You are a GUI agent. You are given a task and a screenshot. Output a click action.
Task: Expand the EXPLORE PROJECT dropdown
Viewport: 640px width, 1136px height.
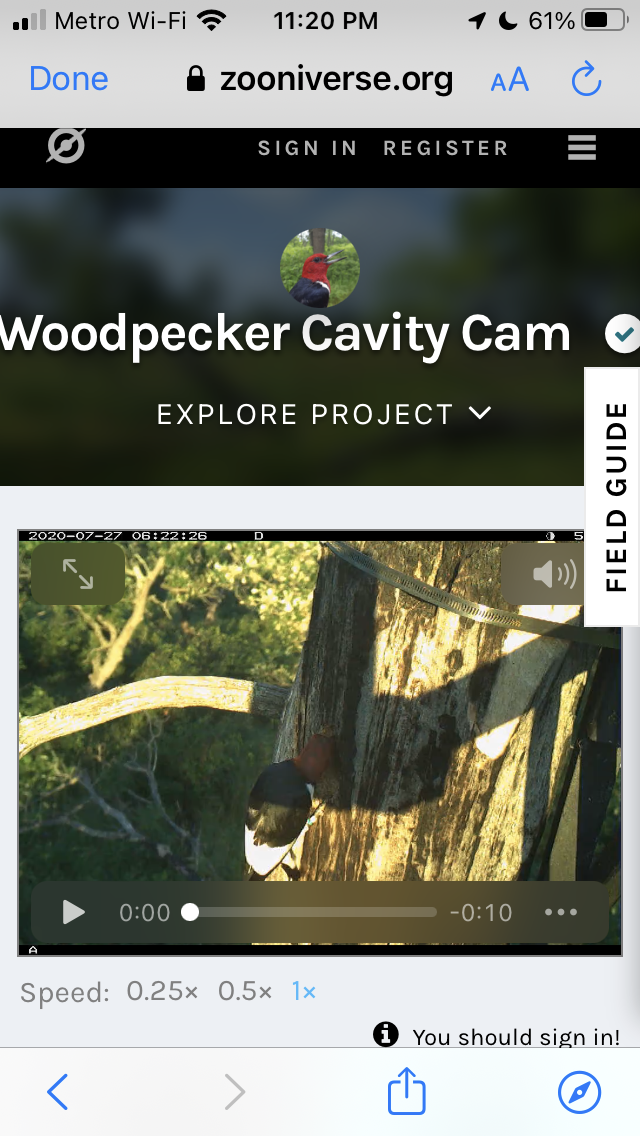324,414
